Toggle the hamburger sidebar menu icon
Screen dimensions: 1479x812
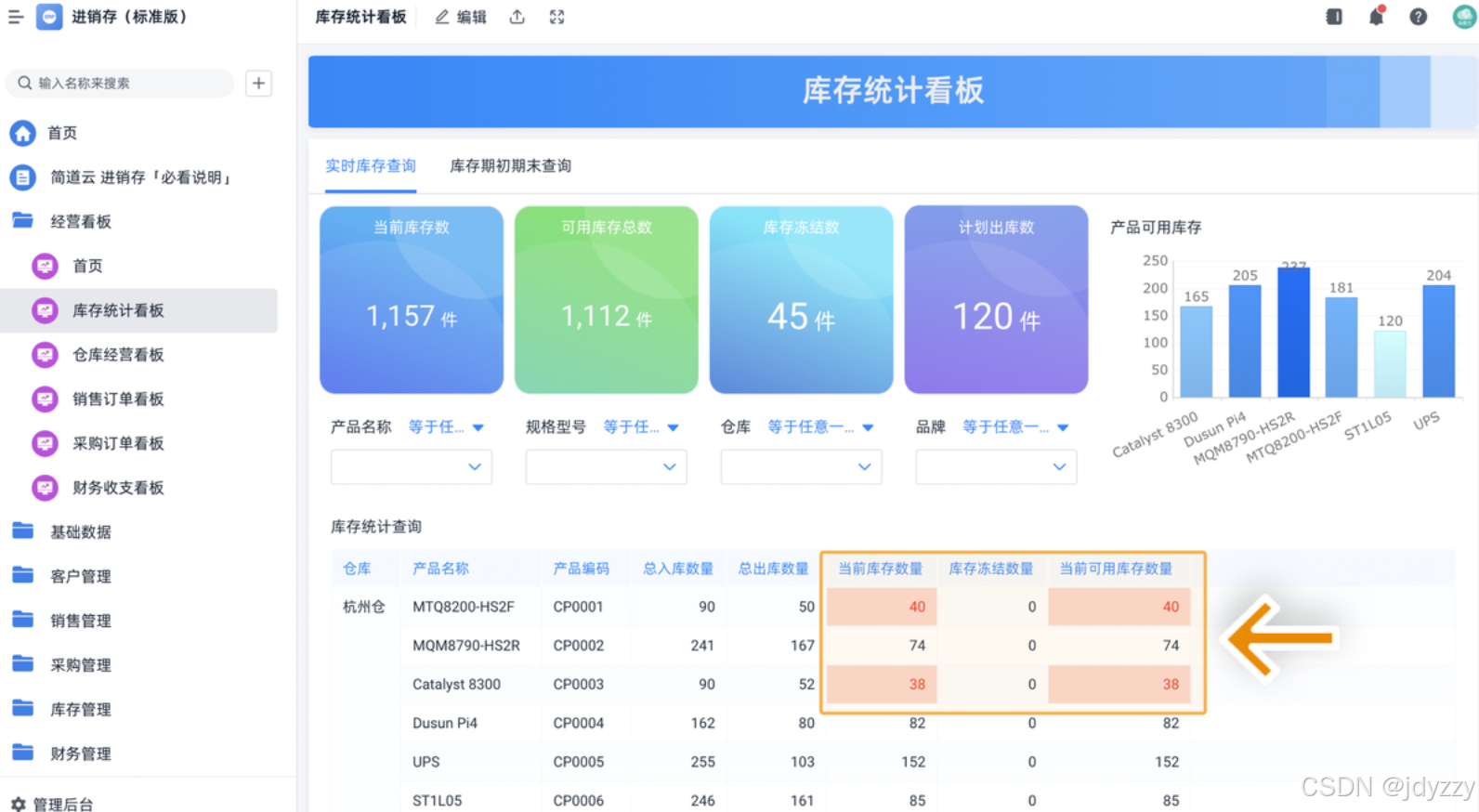[16, 17]
